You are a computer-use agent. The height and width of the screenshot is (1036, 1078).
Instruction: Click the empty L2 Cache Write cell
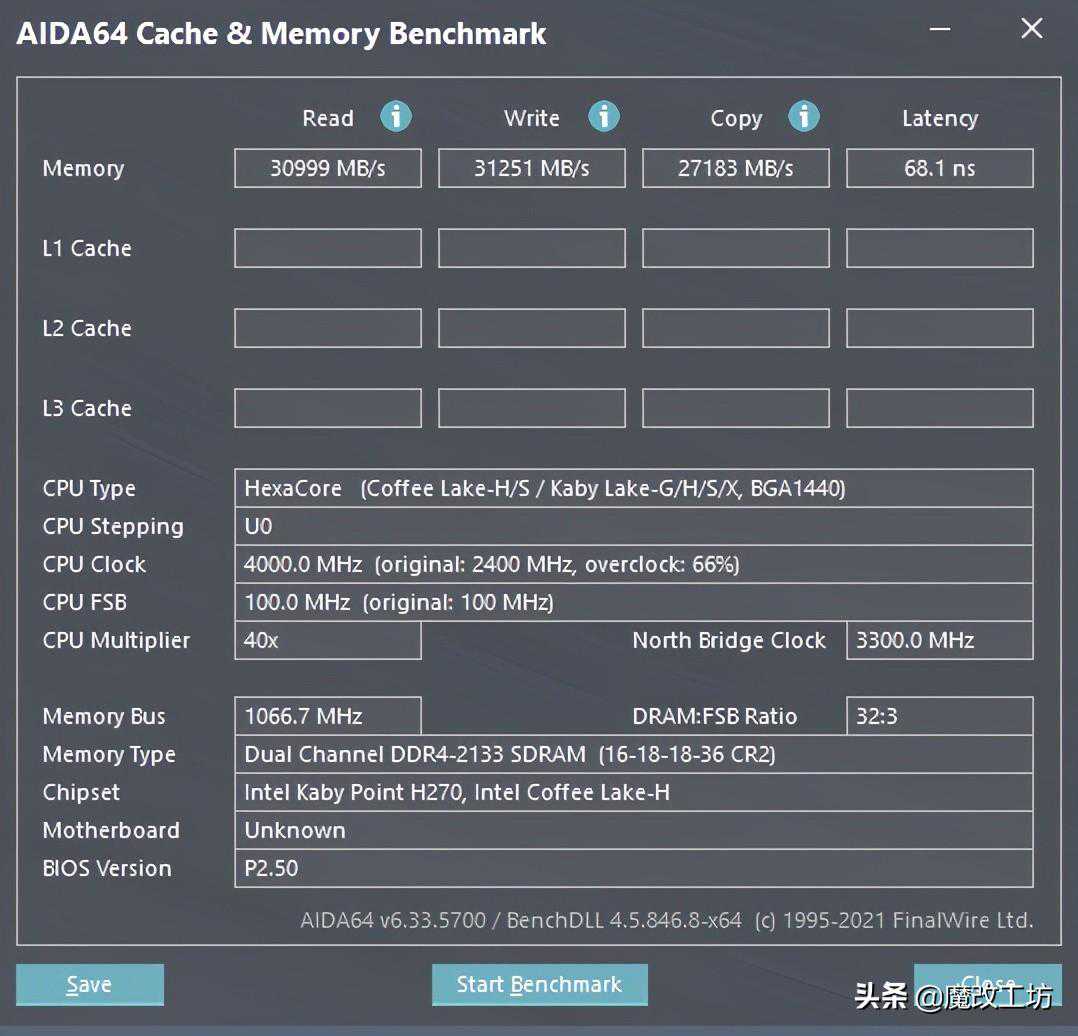pyautogui.click(x=532, y=328)
